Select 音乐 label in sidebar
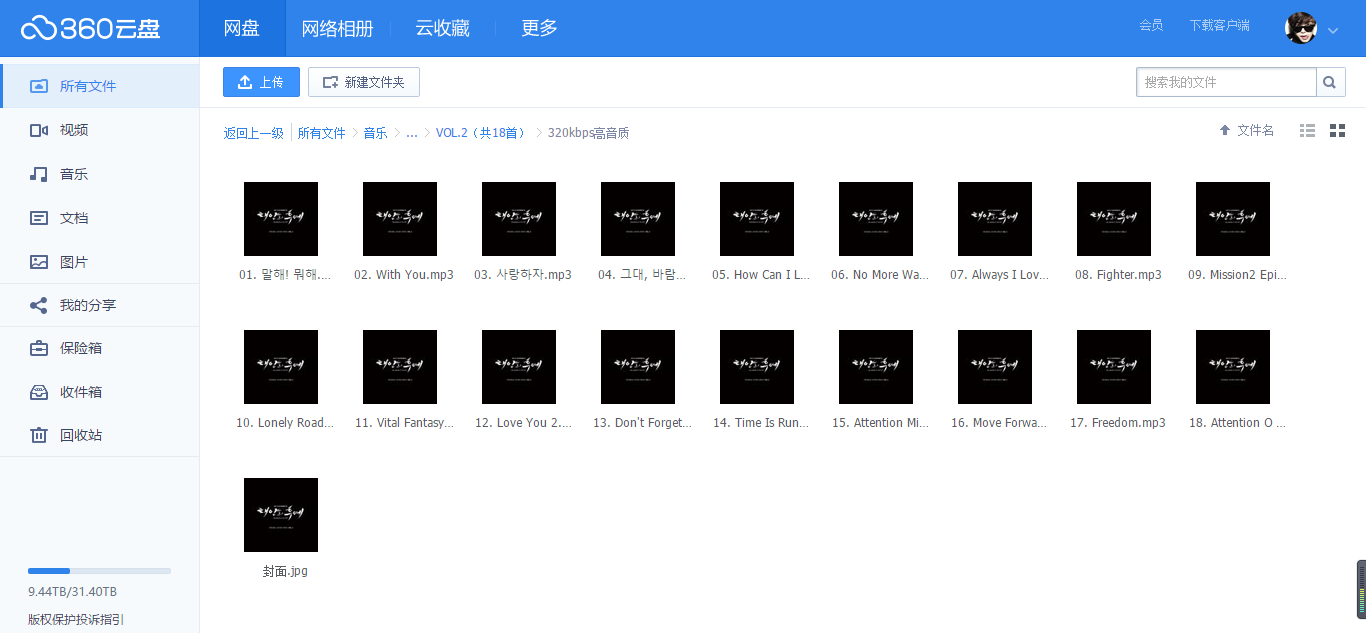1366x633 pixels. click(74, 174)
